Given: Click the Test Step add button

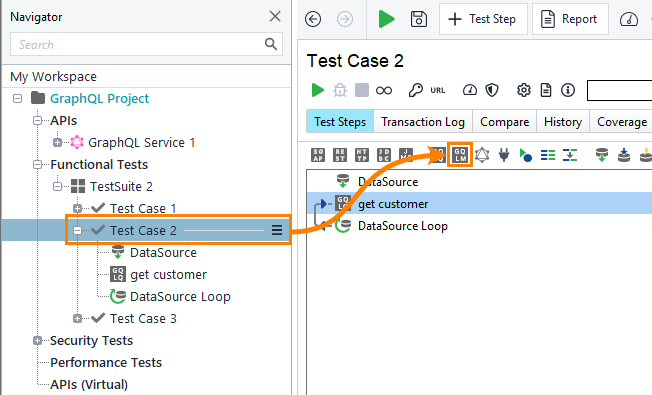Looking at the screenshot, I should pyautogui.click(x=483, y=19).
